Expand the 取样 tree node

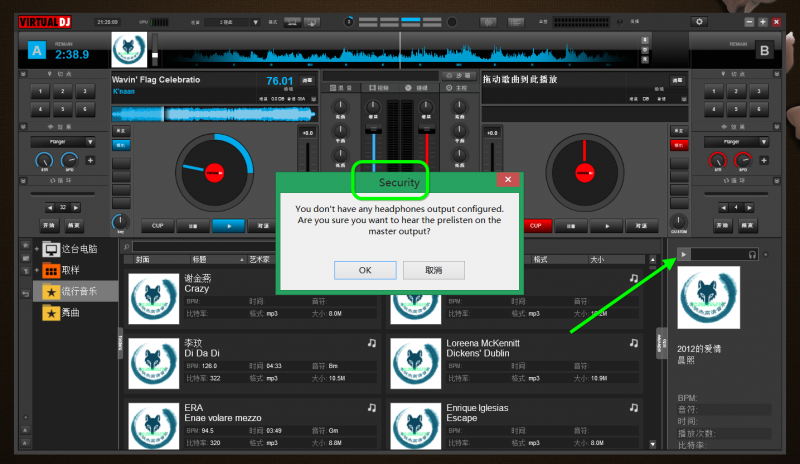coord(37,270)
